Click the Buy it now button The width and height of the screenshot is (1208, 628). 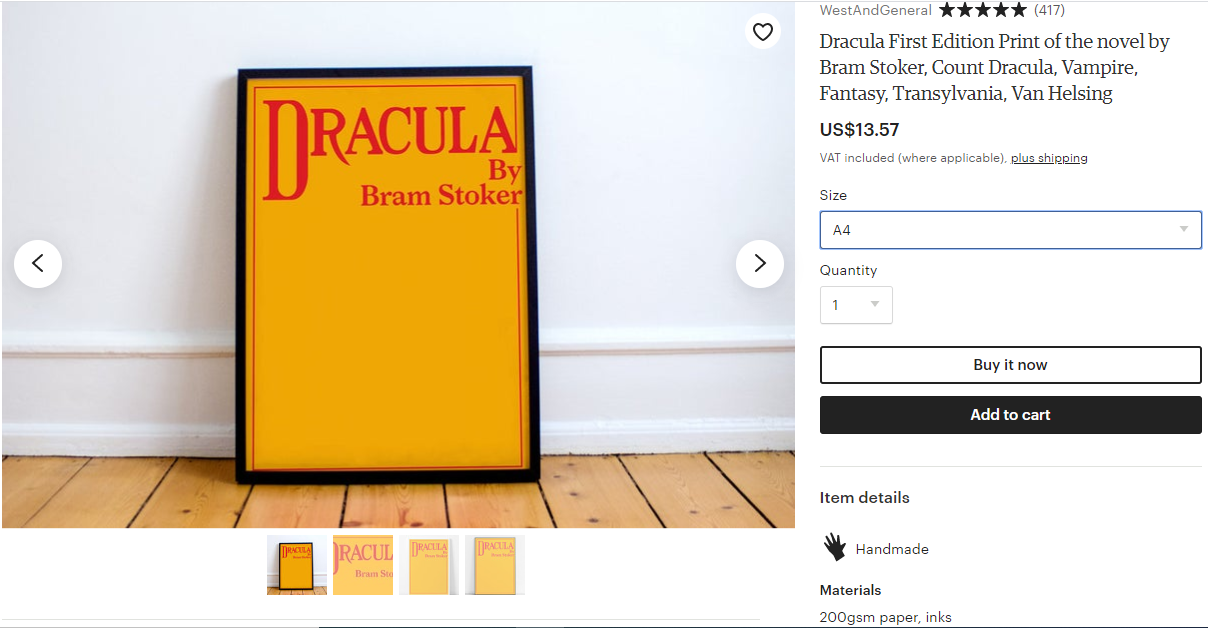[x=1011, y=365]
